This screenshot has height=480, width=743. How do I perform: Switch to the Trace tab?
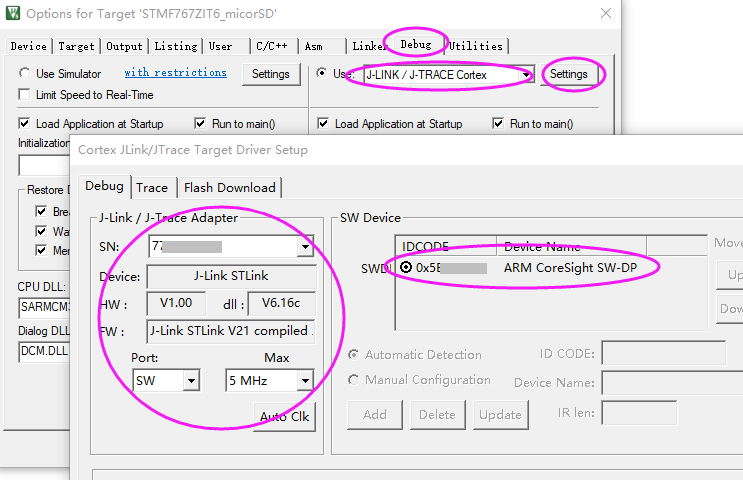[x=152, y=188]
